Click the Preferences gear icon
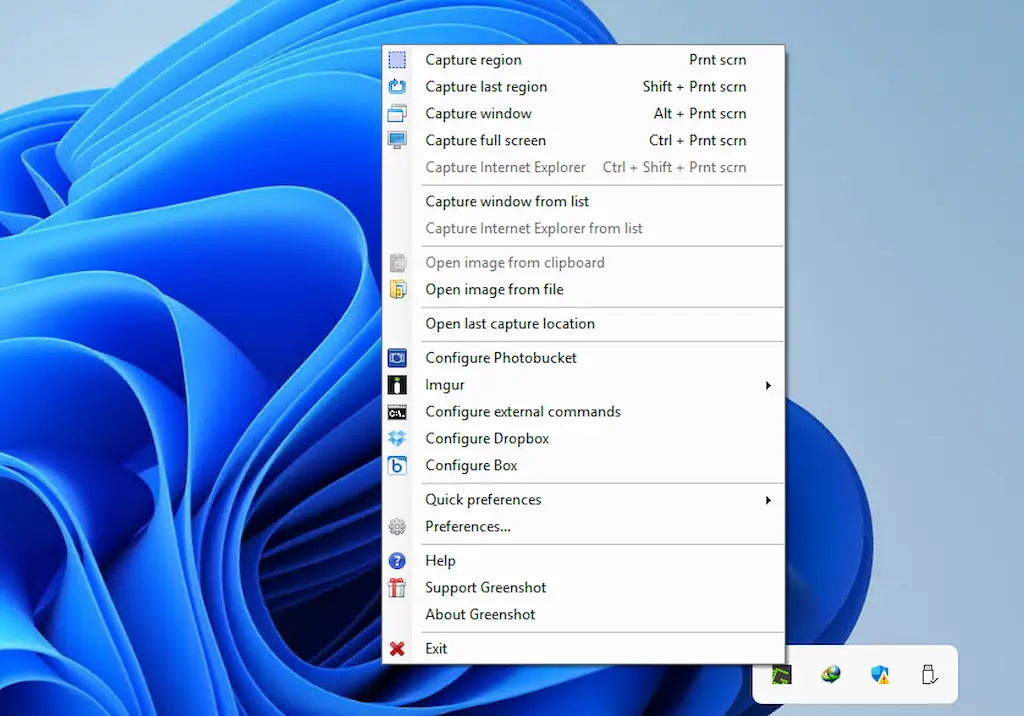Viewport: 1024px width, 716px height. click(397, 527)
